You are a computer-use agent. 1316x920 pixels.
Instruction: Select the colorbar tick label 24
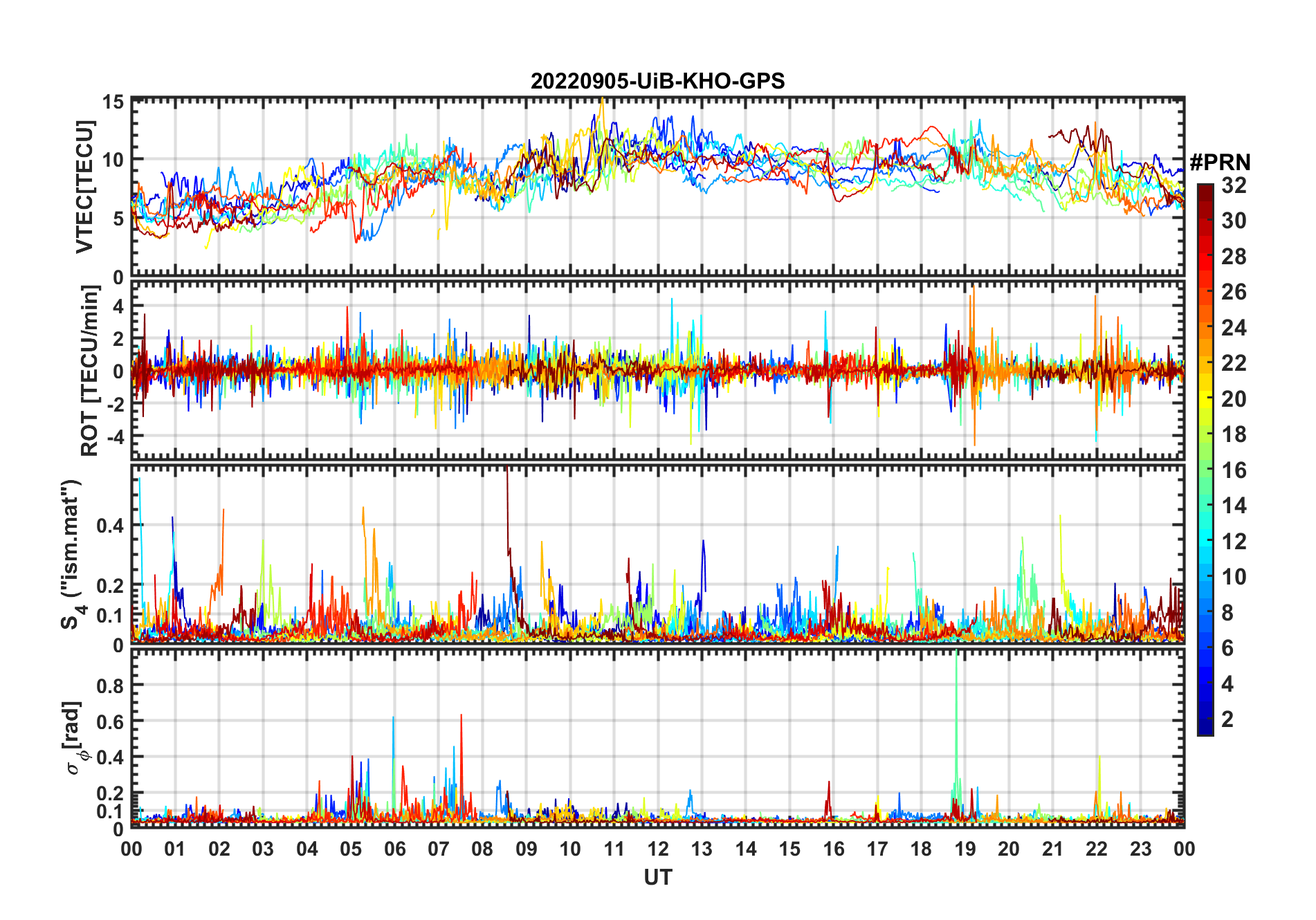1234,327
